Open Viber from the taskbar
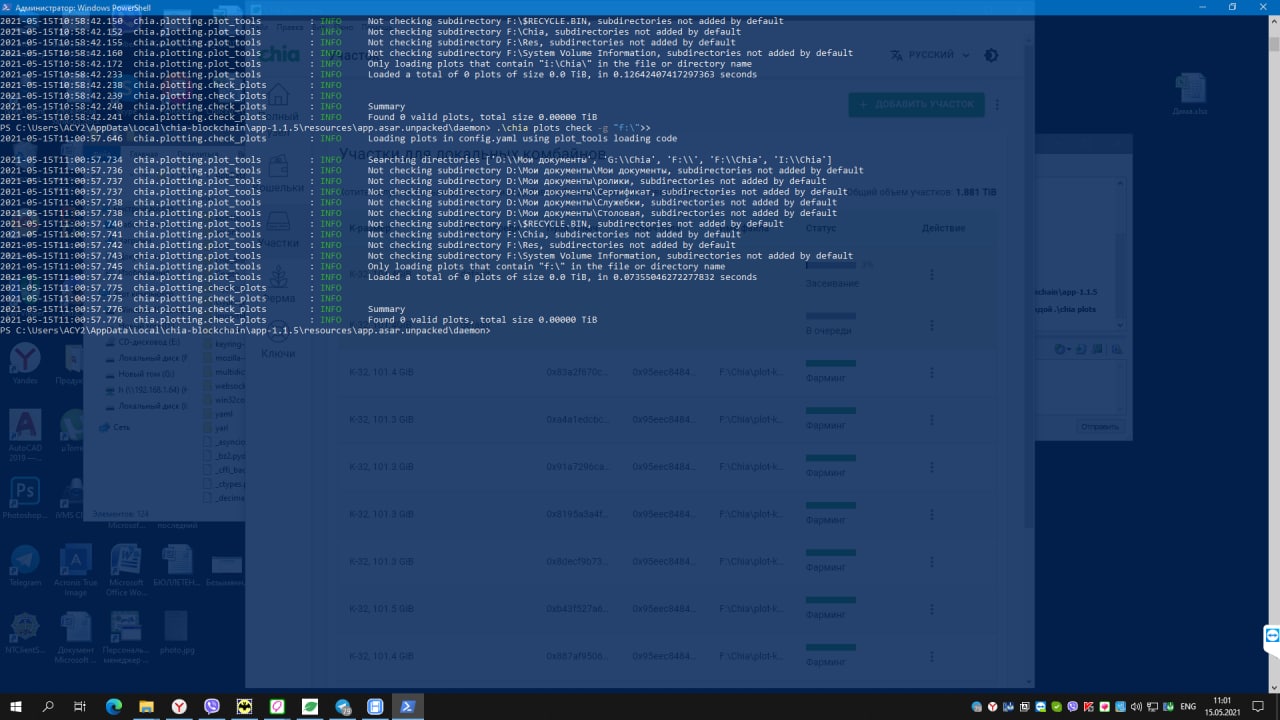 coord(212,706)
